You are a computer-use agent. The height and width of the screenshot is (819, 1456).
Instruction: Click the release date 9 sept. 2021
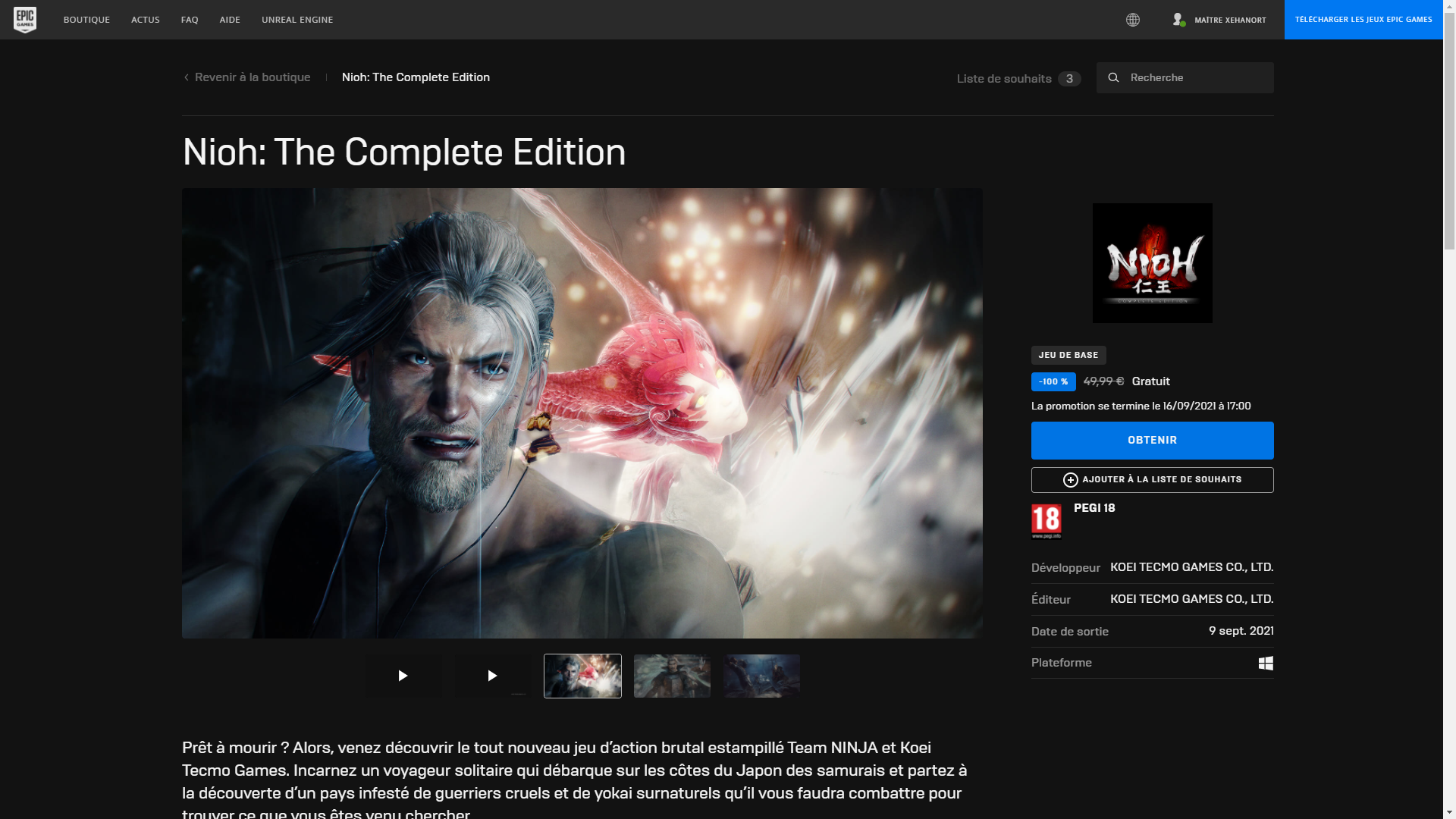(1241, 631)
